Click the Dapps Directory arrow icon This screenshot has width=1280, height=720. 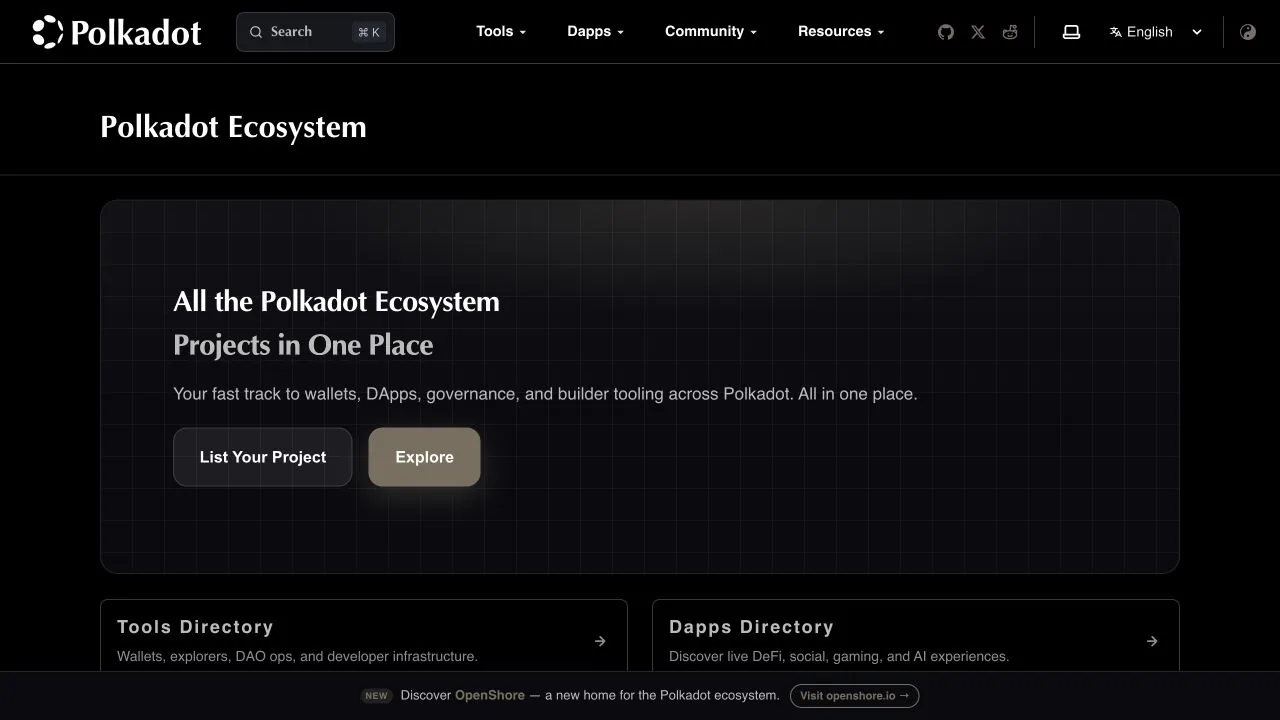click(1152, 641)
